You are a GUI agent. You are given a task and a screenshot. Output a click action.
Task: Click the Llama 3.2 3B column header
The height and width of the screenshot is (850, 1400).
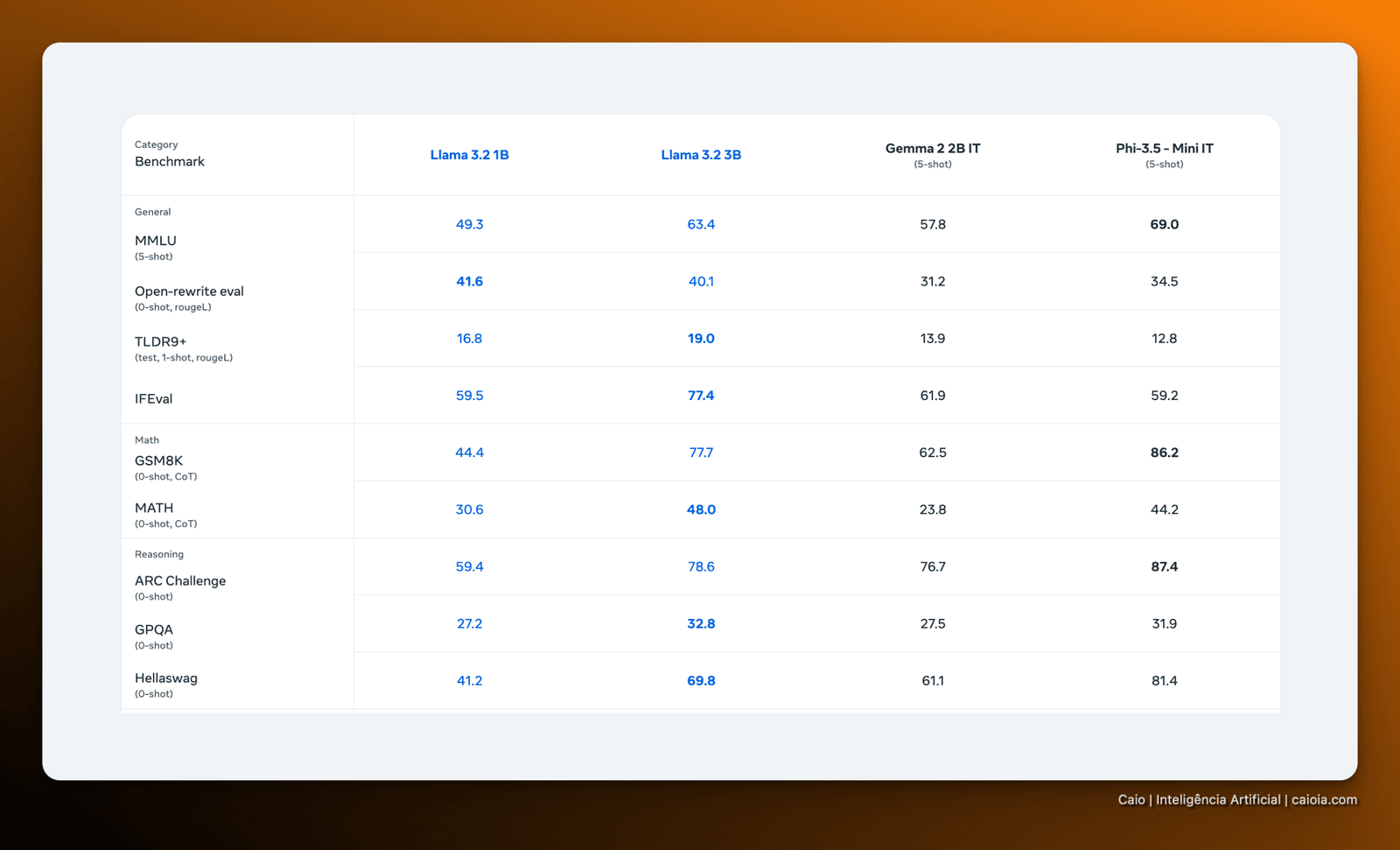701,155
